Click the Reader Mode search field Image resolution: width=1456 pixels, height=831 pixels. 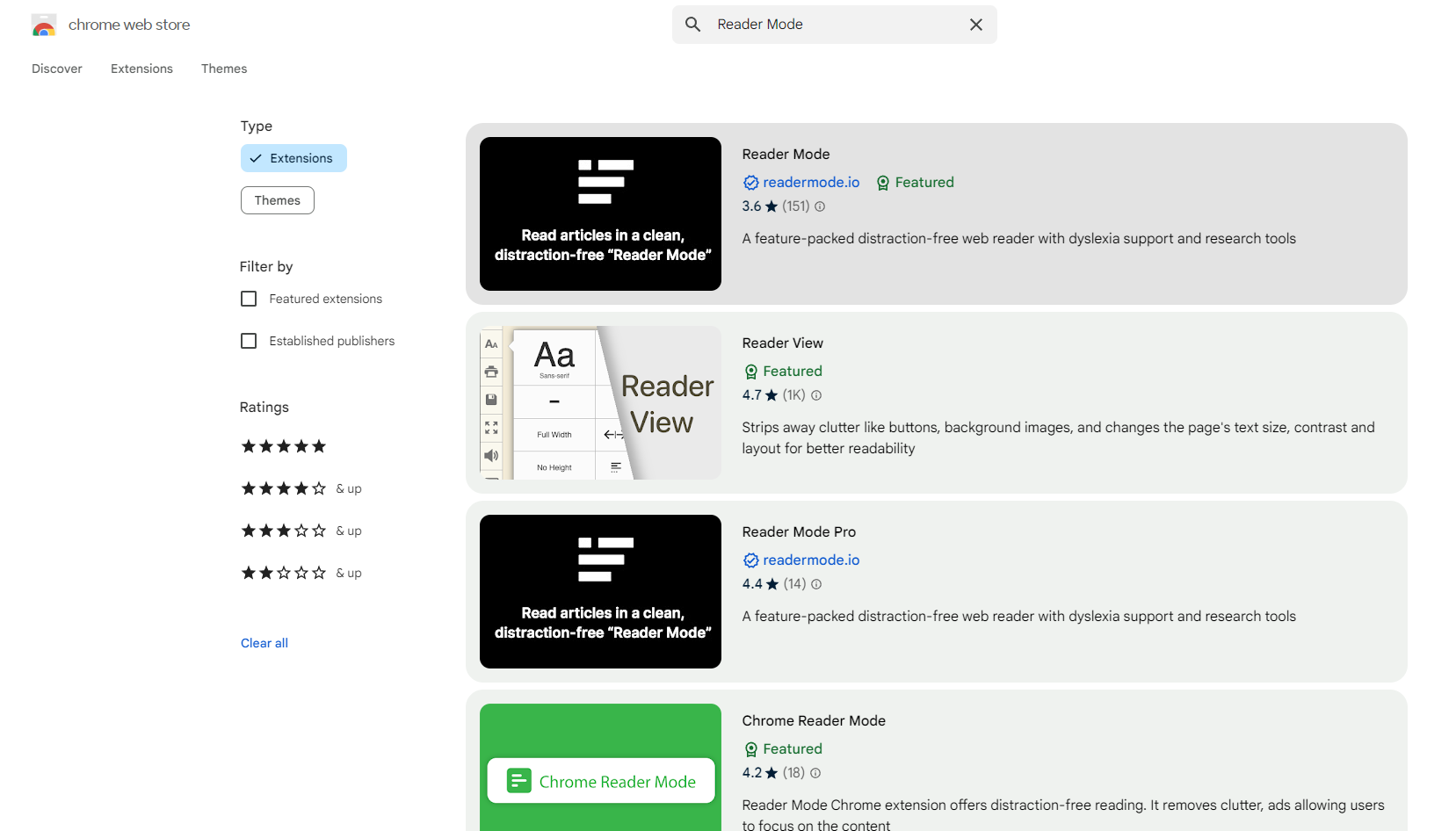tap(835, 25)
